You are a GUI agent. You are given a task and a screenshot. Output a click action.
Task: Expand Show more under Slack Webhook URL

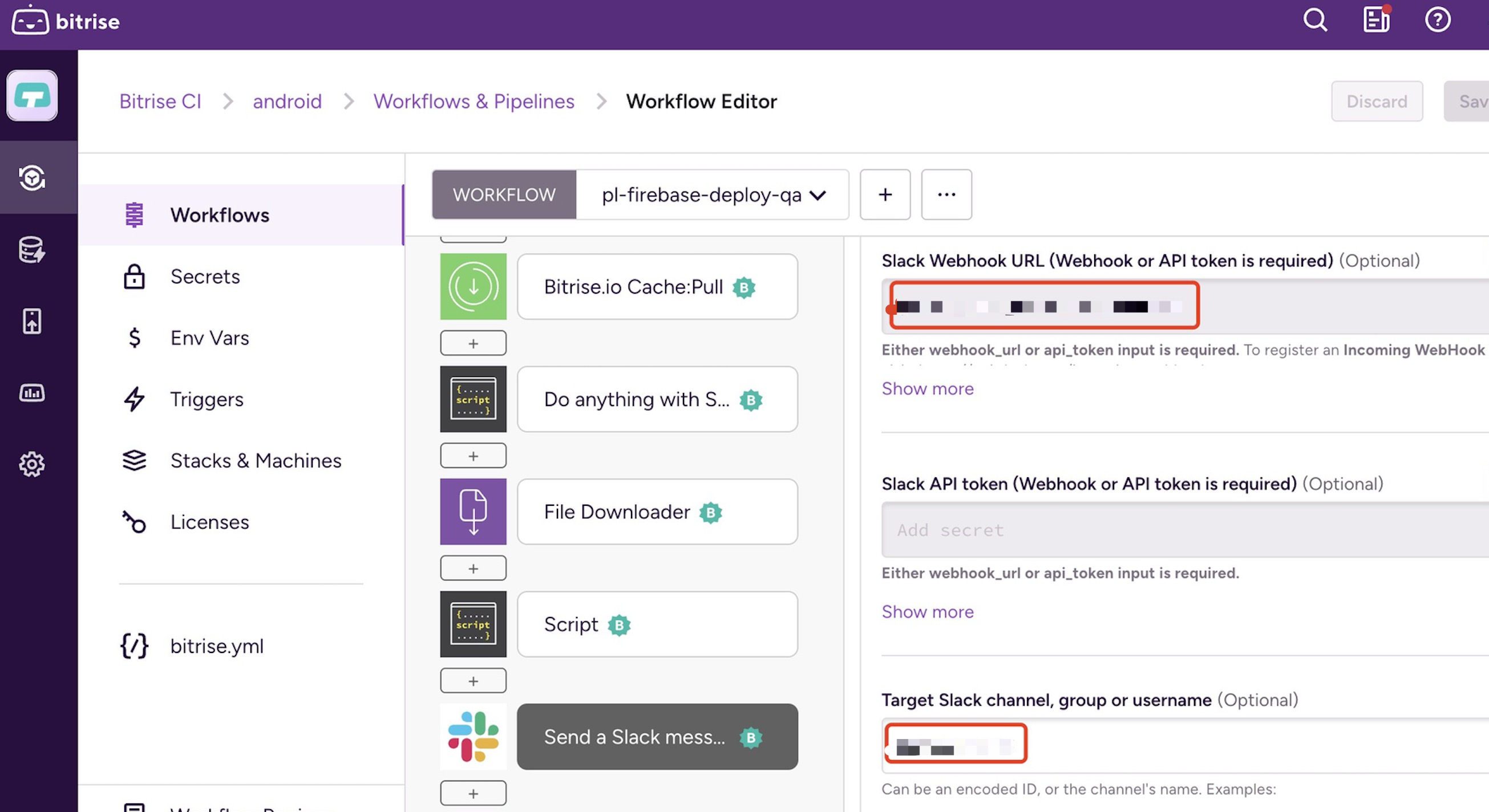coord(928,389)
